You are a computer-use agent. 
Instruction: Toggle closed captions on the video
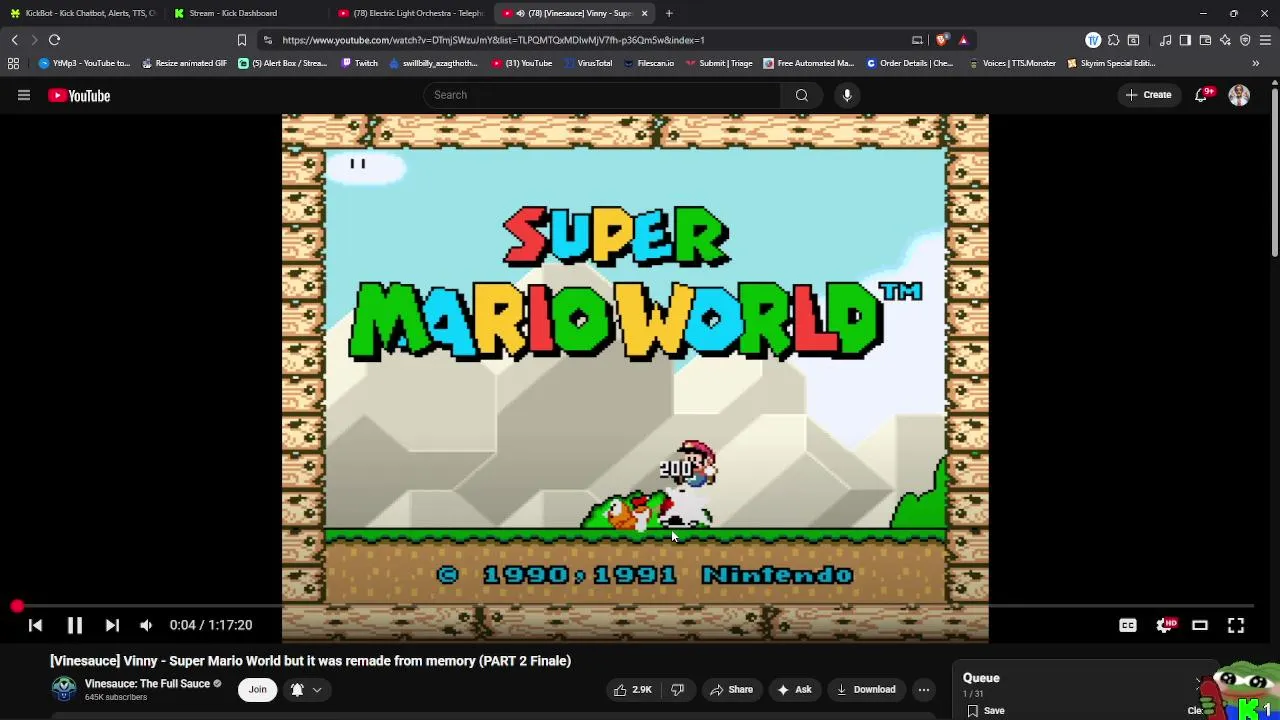1128,625
